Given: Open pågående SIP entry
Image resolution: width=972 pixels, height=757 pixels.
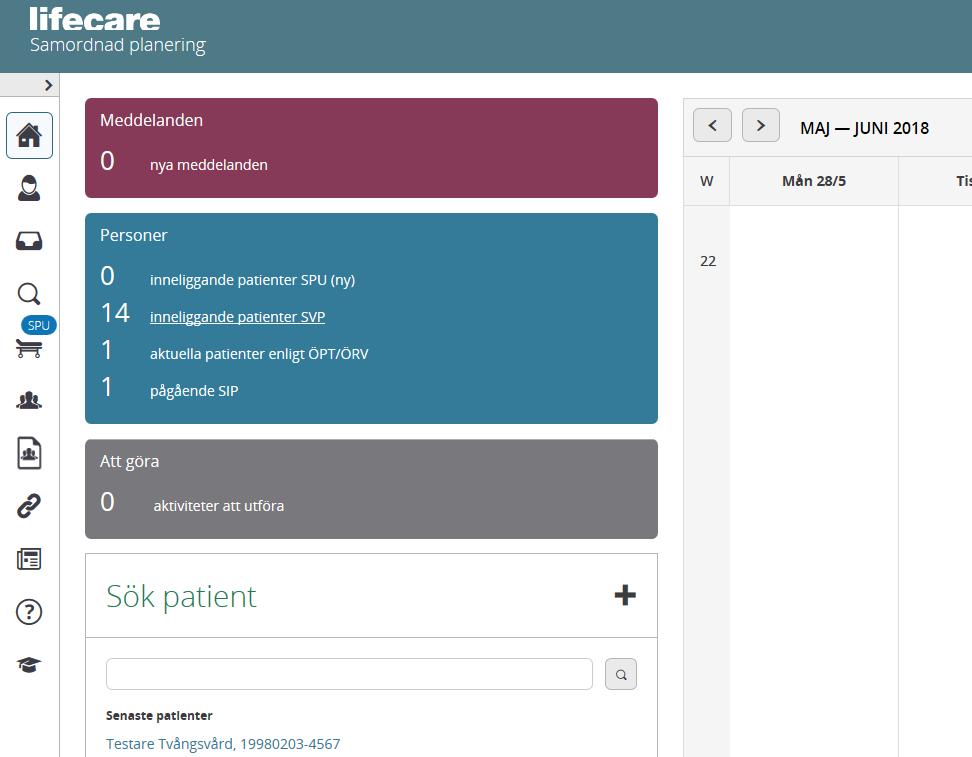Looking at the screenshot, I should tap(194, 391).
